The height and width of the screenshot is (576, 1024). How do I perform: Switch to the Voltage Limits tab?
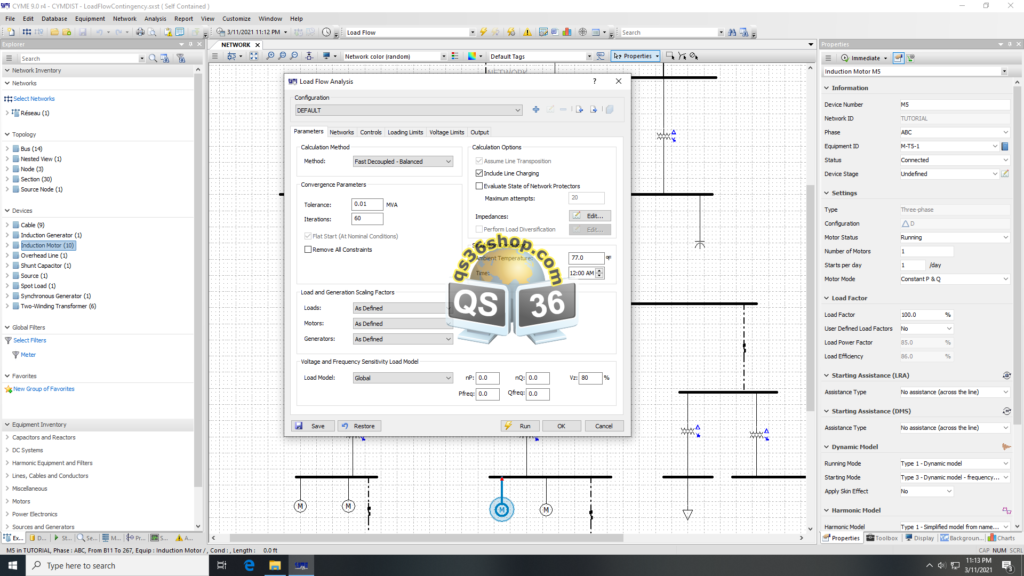click(446, 132)
